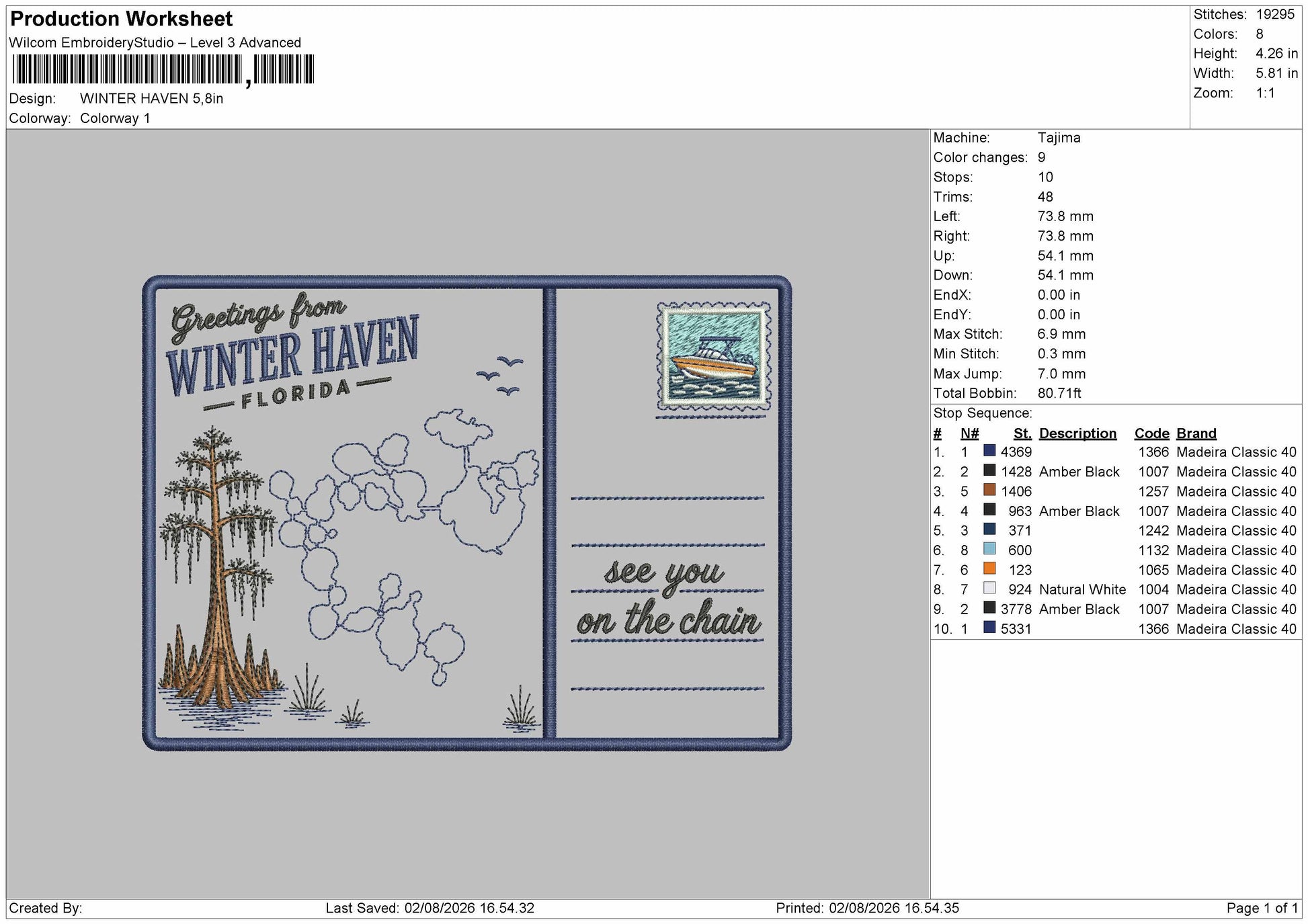Click the dark teal swatch for code 1242
1308x924 pixels.
pos(989,530)
